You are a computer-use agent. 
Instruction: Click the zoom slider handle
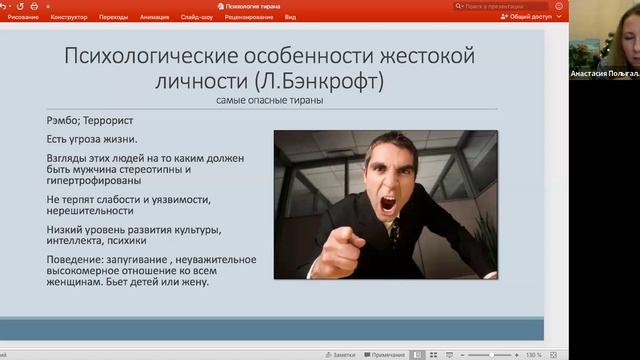491,355
